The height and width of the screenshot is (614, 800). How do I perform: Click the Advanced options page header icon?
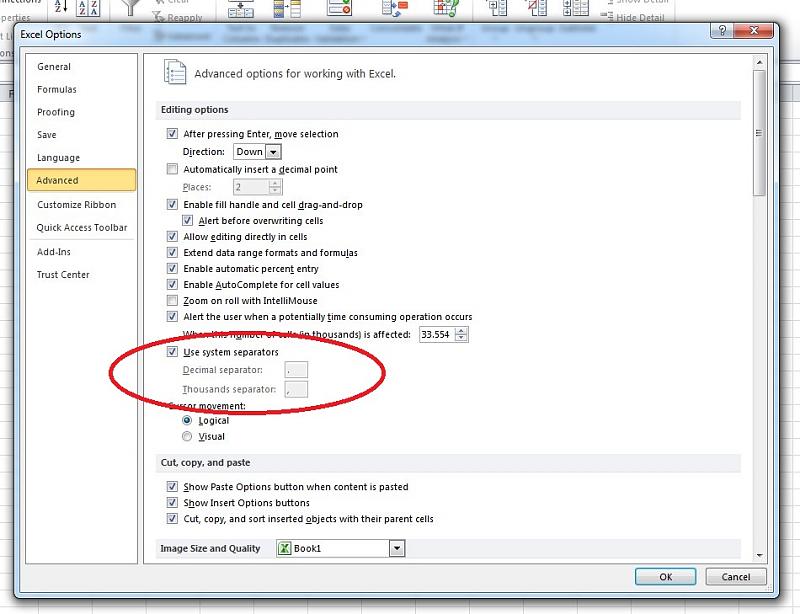[x=174, y=72]
